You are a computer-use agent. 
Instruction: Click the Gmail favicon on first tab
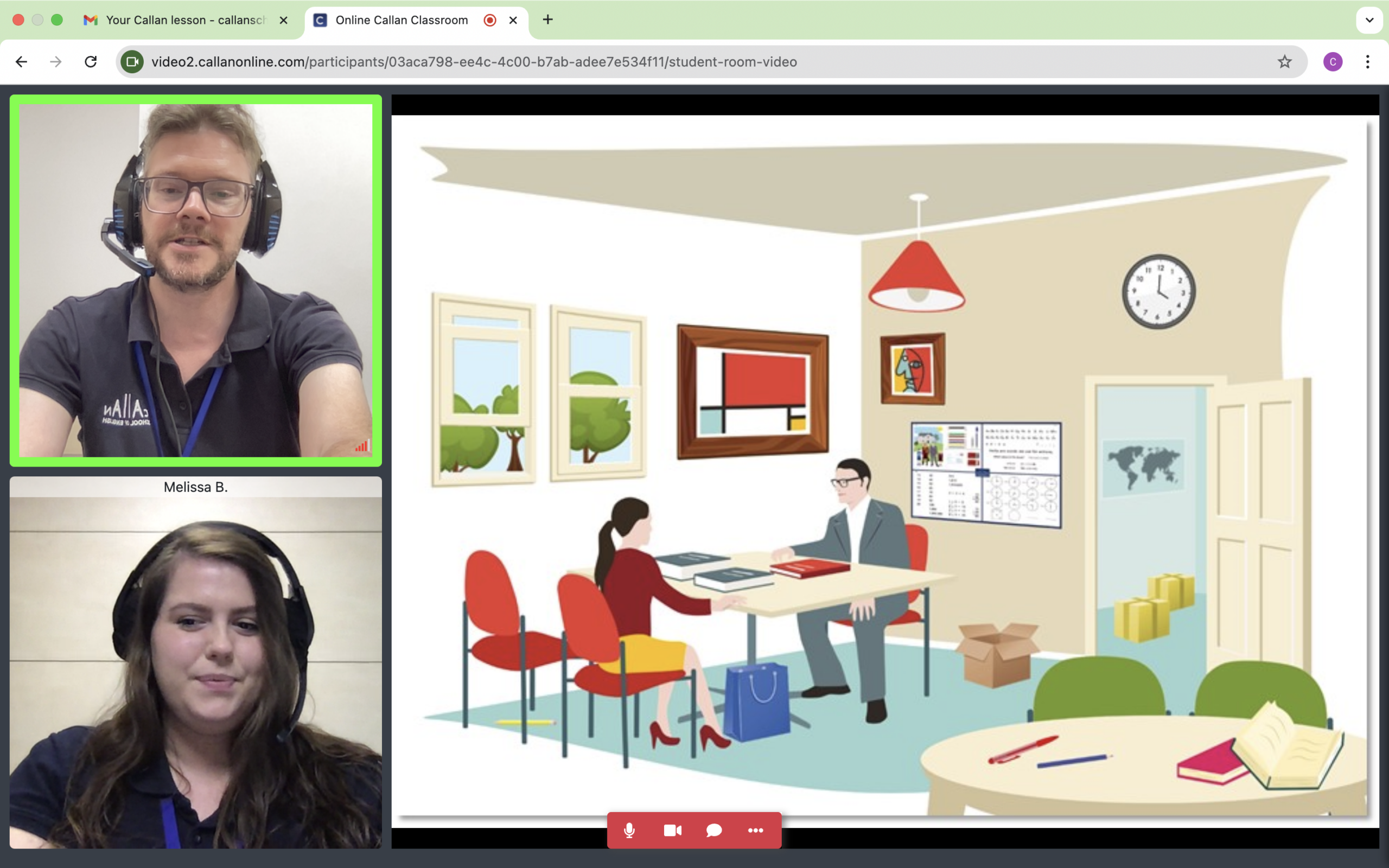coord(90,20)
